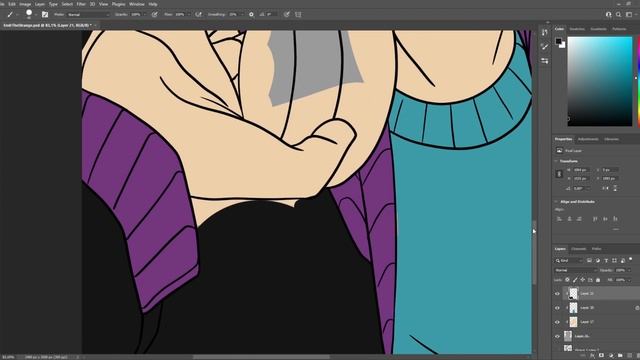This screenshot has height=360, width=640.
Task: Click align top edges icon
Action: (595, 219)
